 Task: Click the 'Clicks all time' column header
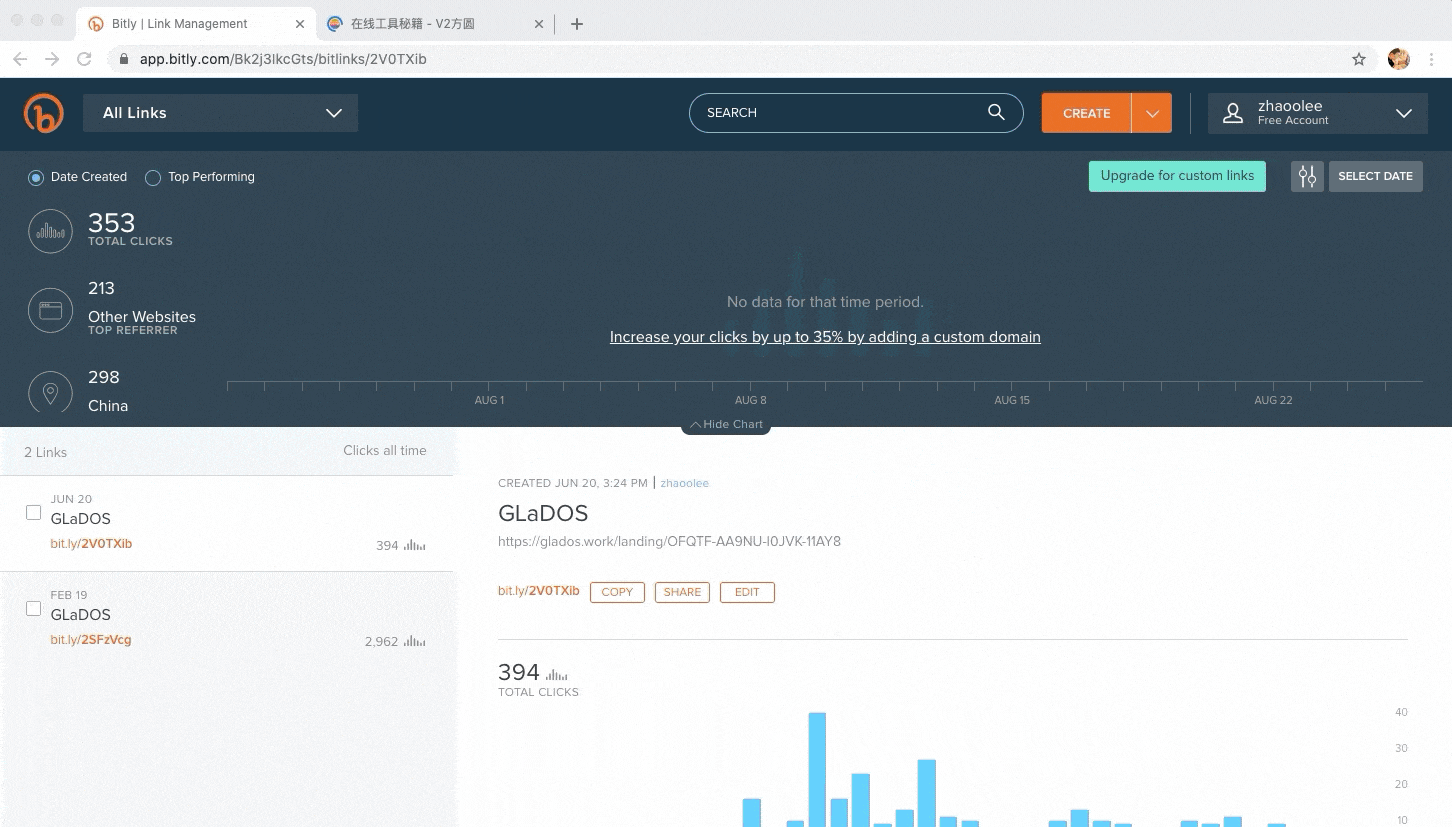tap(385, 451)
